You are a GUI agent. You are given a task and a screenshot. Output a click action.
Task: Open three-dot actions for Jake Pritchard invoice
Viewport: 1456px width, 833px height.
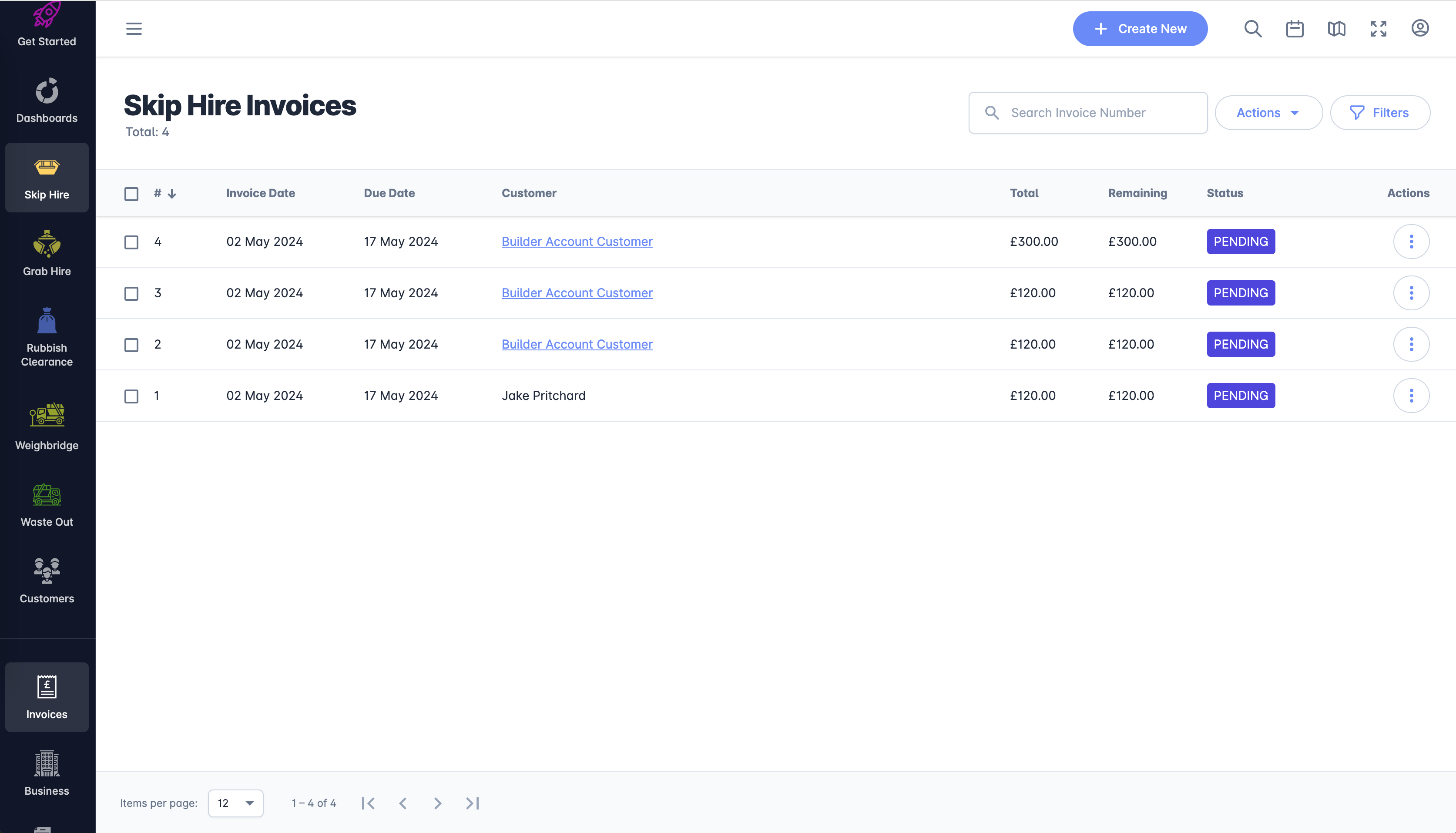click(x=1411, y=395)
